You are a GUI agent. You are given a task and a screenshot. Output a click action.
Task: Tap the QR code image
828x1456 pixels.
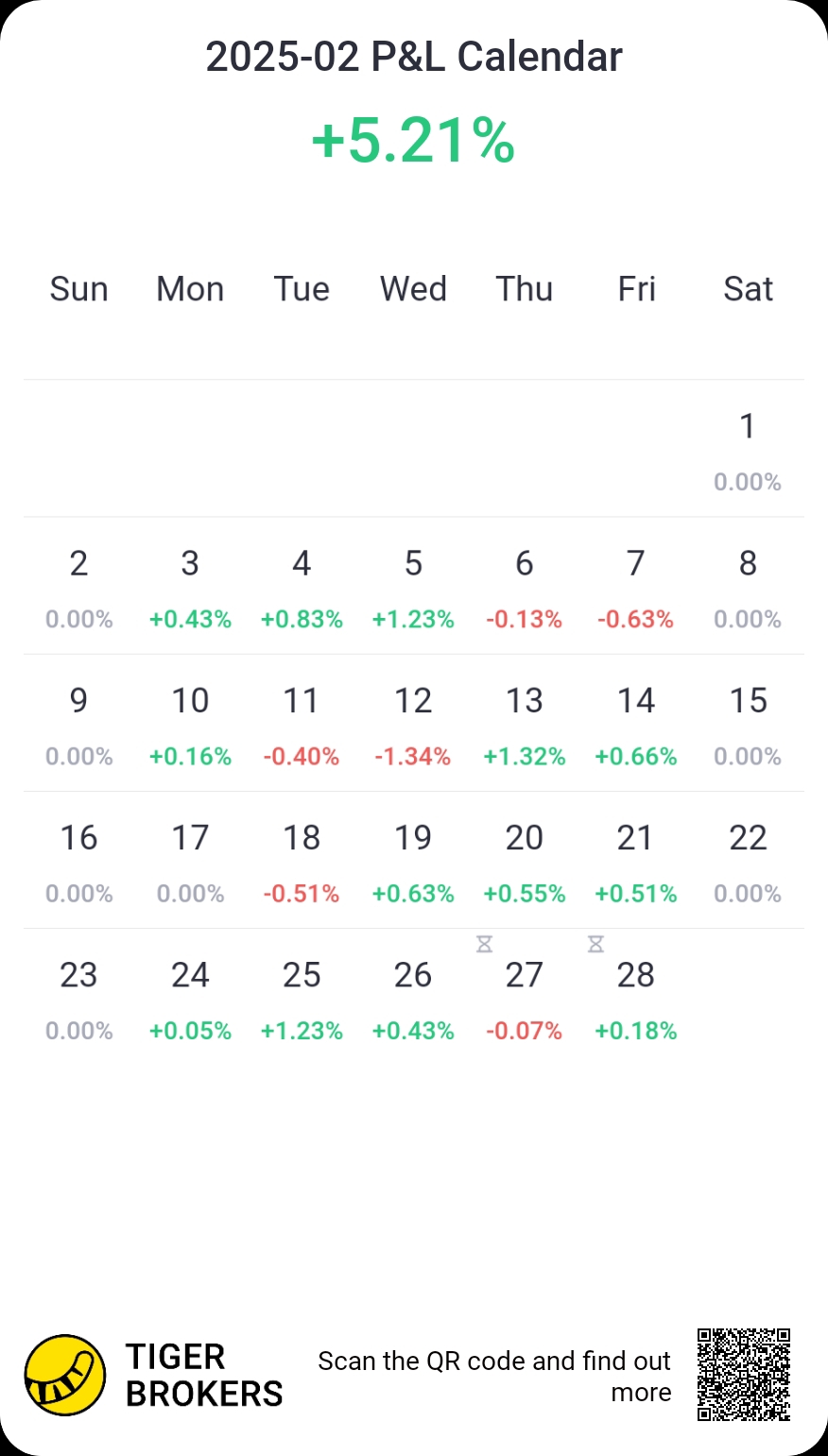[x=744, y=1375]
